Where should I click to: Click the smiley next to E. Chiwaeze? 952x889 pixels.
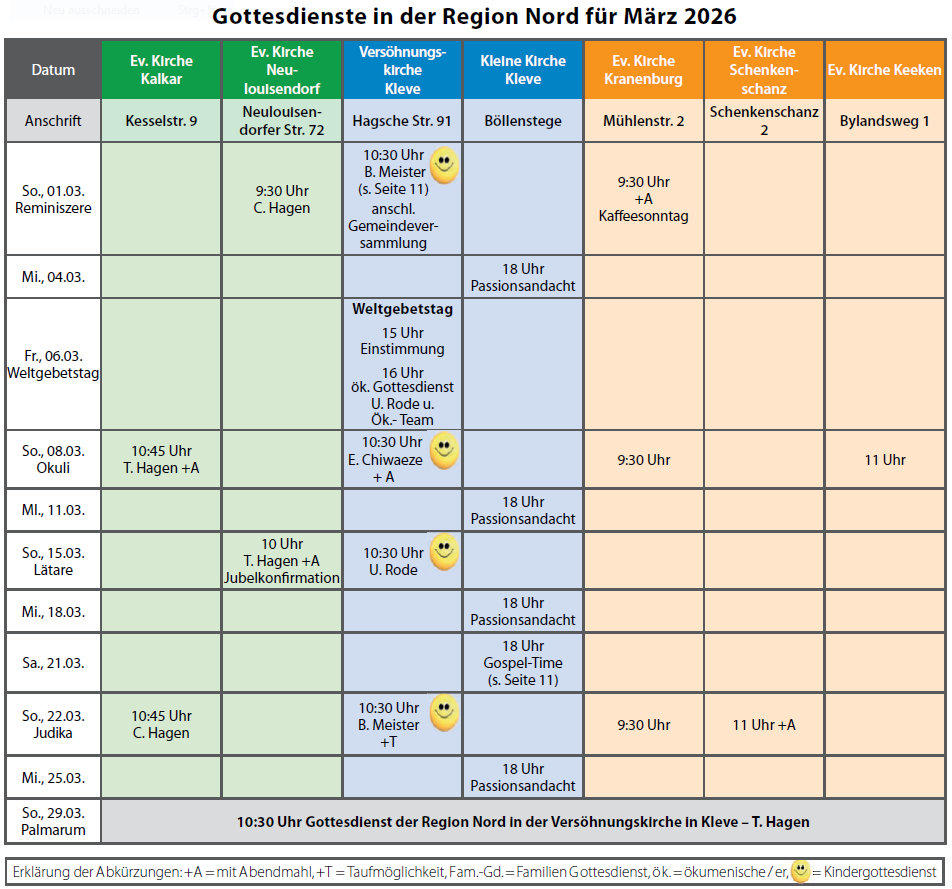pyautogui.click(x=444, y=451)
